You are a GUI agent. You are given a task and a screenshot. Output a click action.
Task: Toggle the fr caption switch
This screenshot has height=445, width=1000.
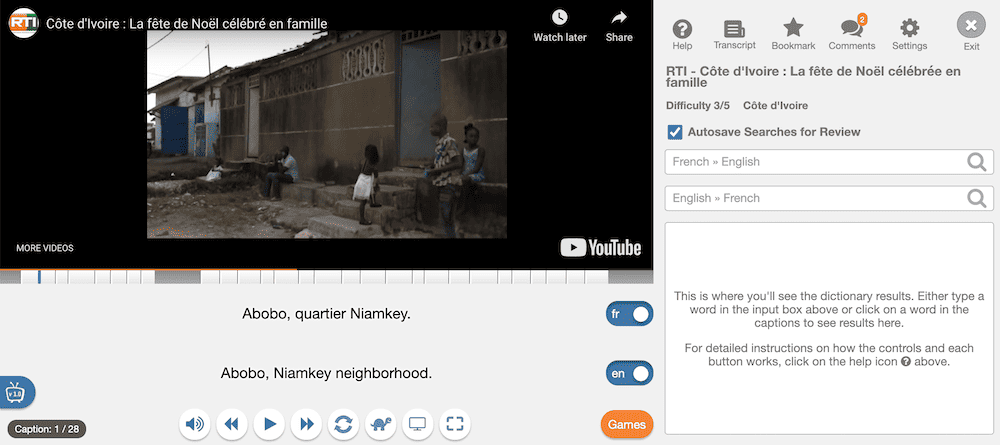(629, 314)
